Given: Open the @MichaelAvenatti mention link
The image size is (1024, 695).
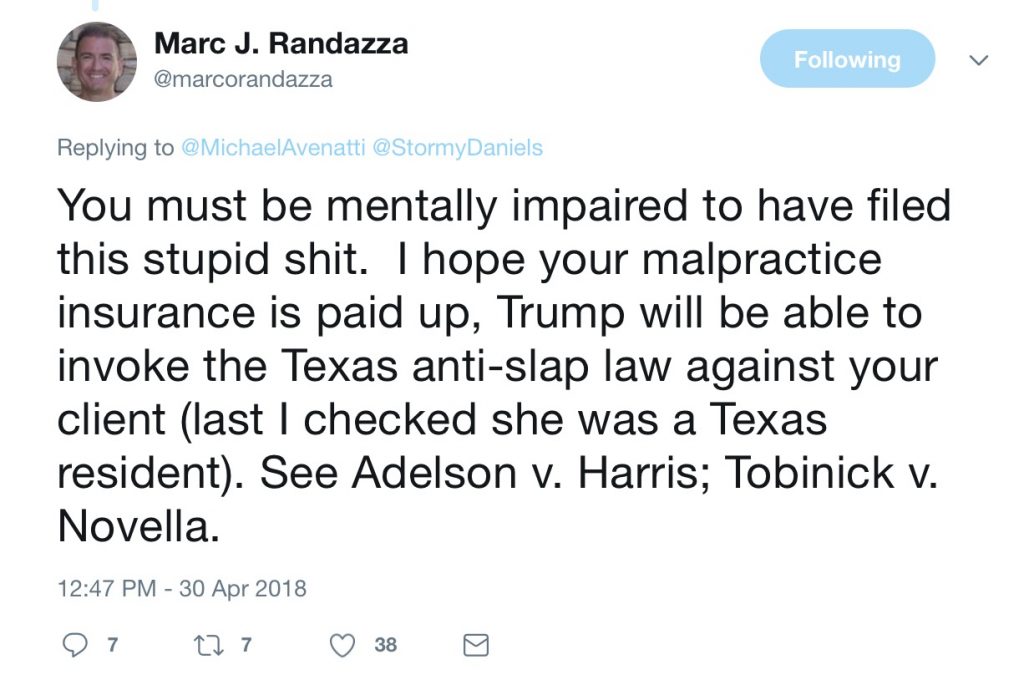Looking at the screenshot, I should [x=272, y=148].
